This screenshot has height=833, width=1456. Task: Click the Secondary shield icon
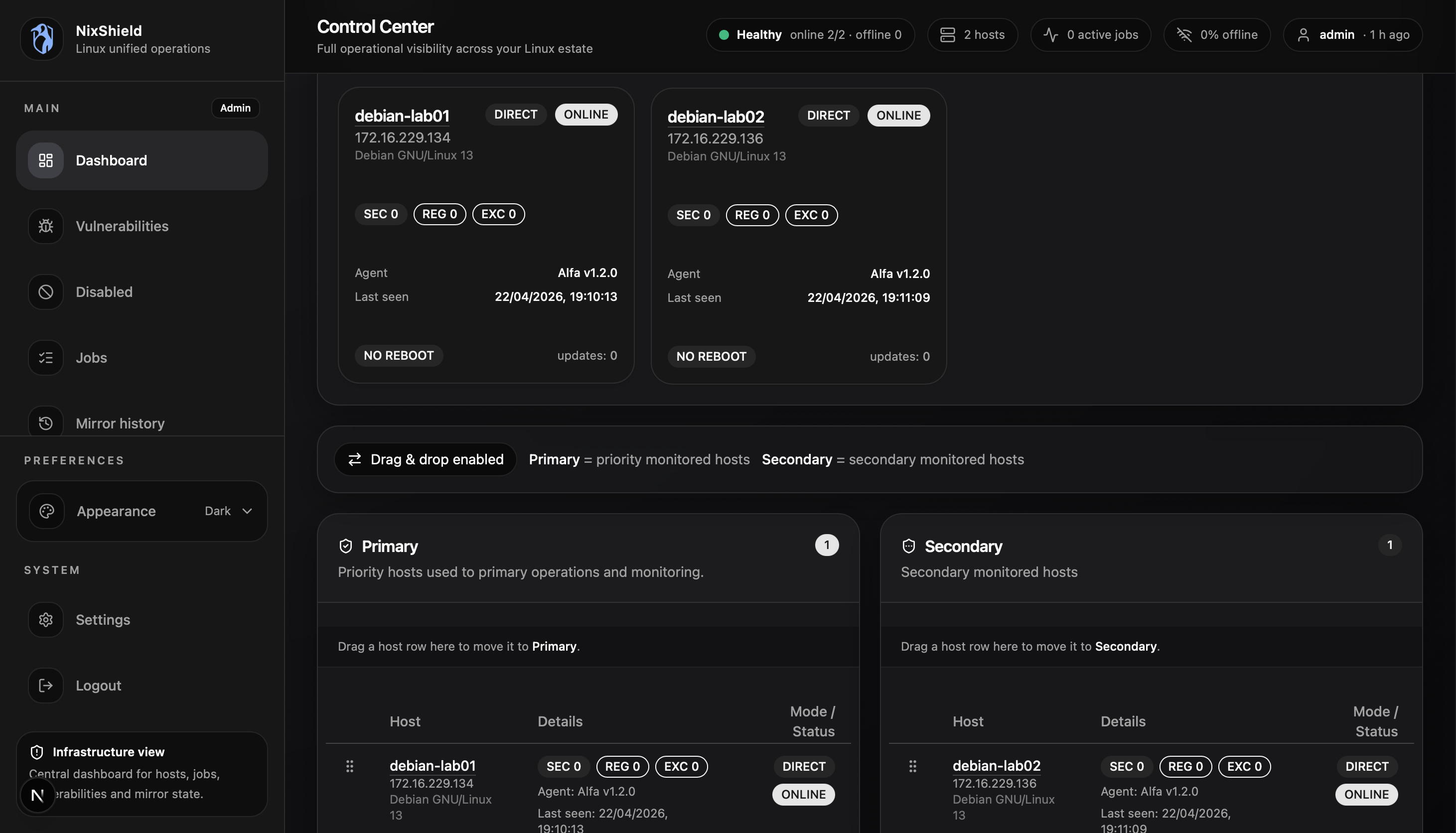(x=908, y=547)
